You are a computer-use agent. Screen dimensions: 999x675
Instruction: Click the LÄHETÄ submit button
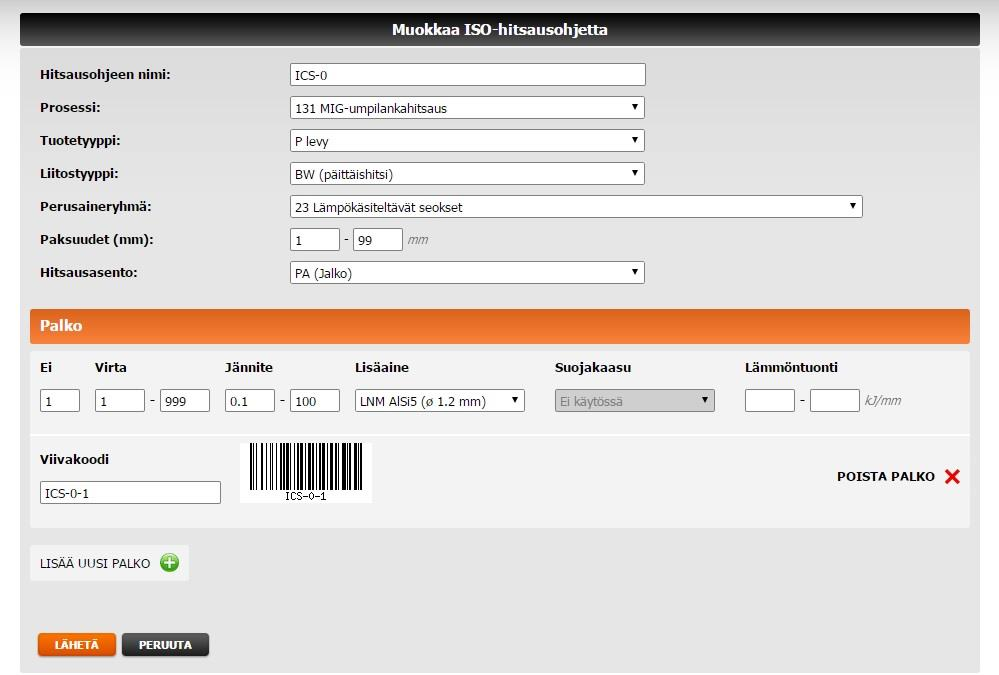(77, 644)
